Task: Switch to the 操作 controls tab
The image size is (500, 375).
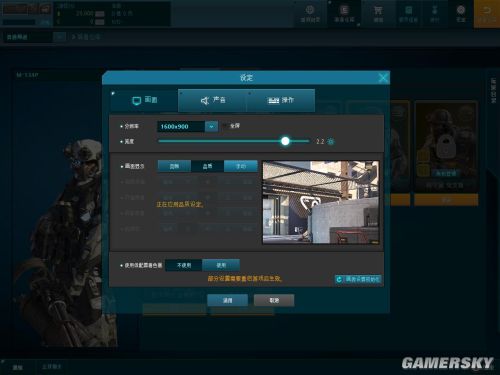Action: [x=281, y=100]
